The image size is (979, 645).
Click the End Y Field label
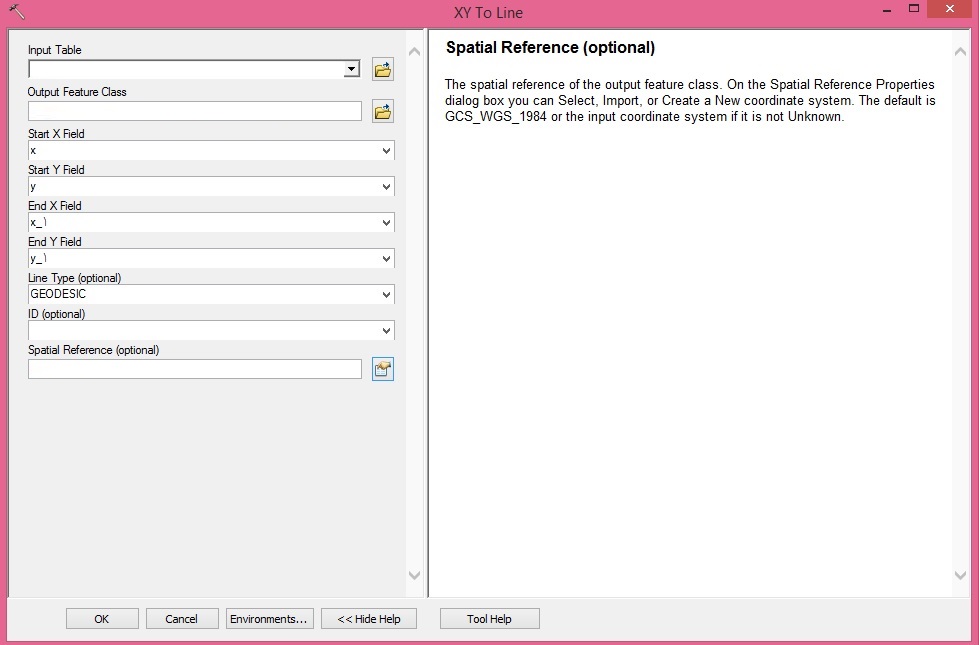(54, 242)
